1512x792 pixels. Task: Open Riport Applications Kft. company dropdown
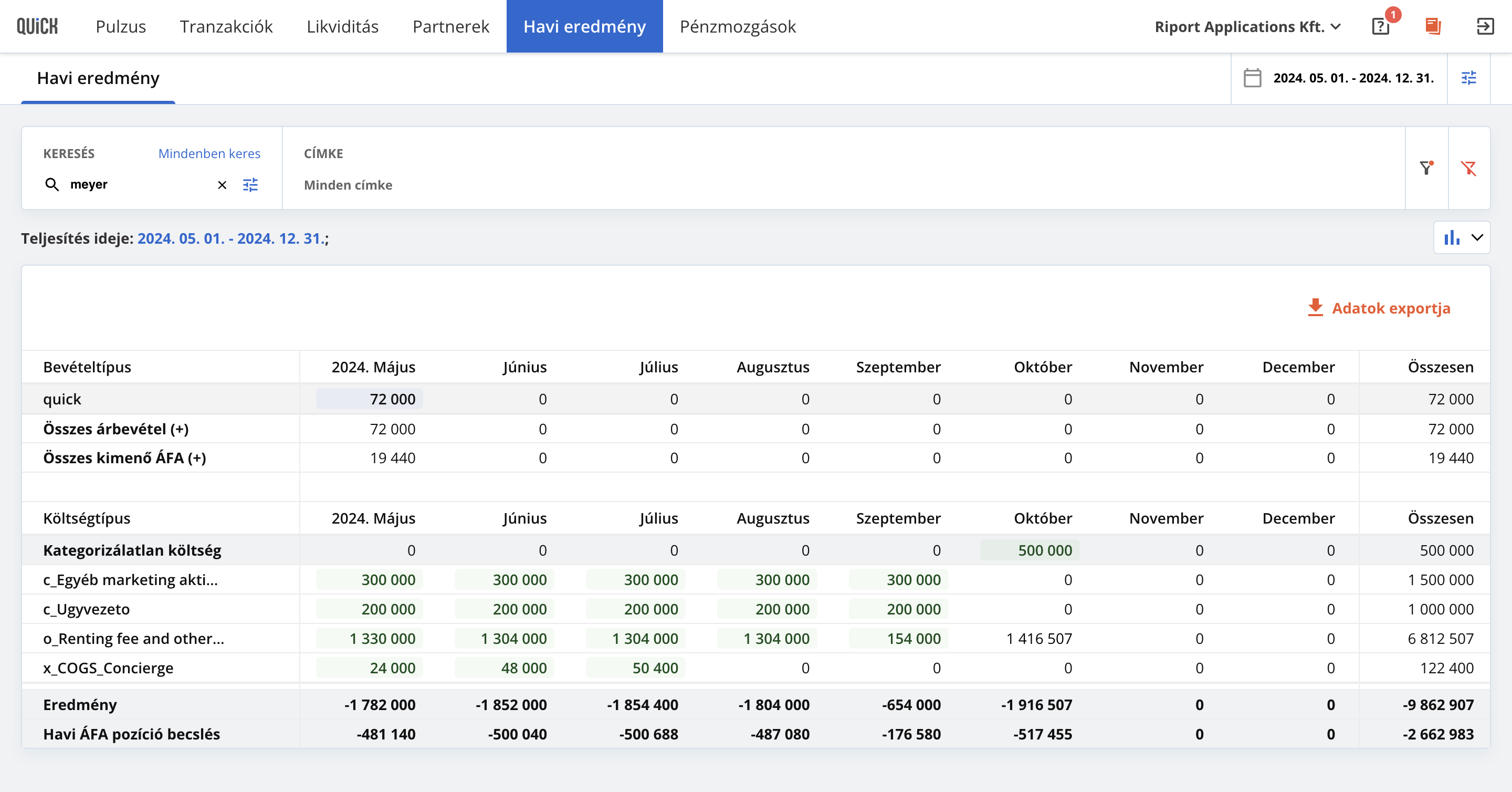[1247, 26]
